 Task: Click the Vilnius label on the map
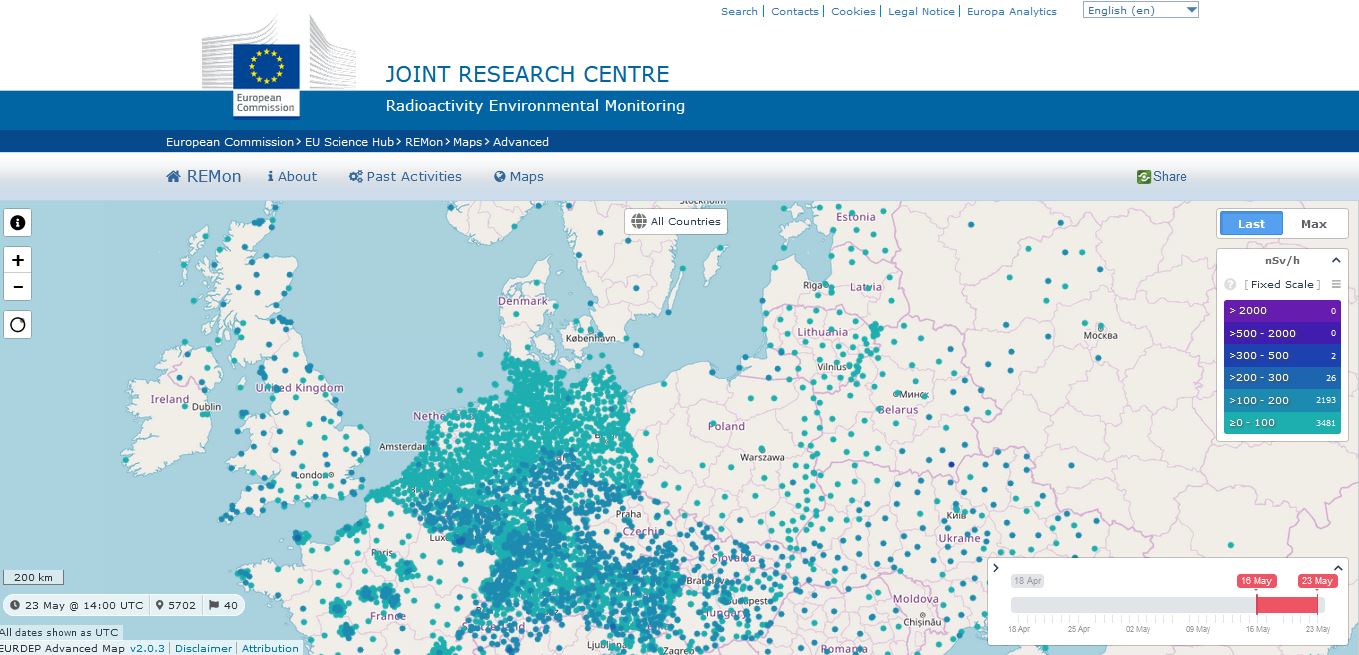[x=832, y=367]
